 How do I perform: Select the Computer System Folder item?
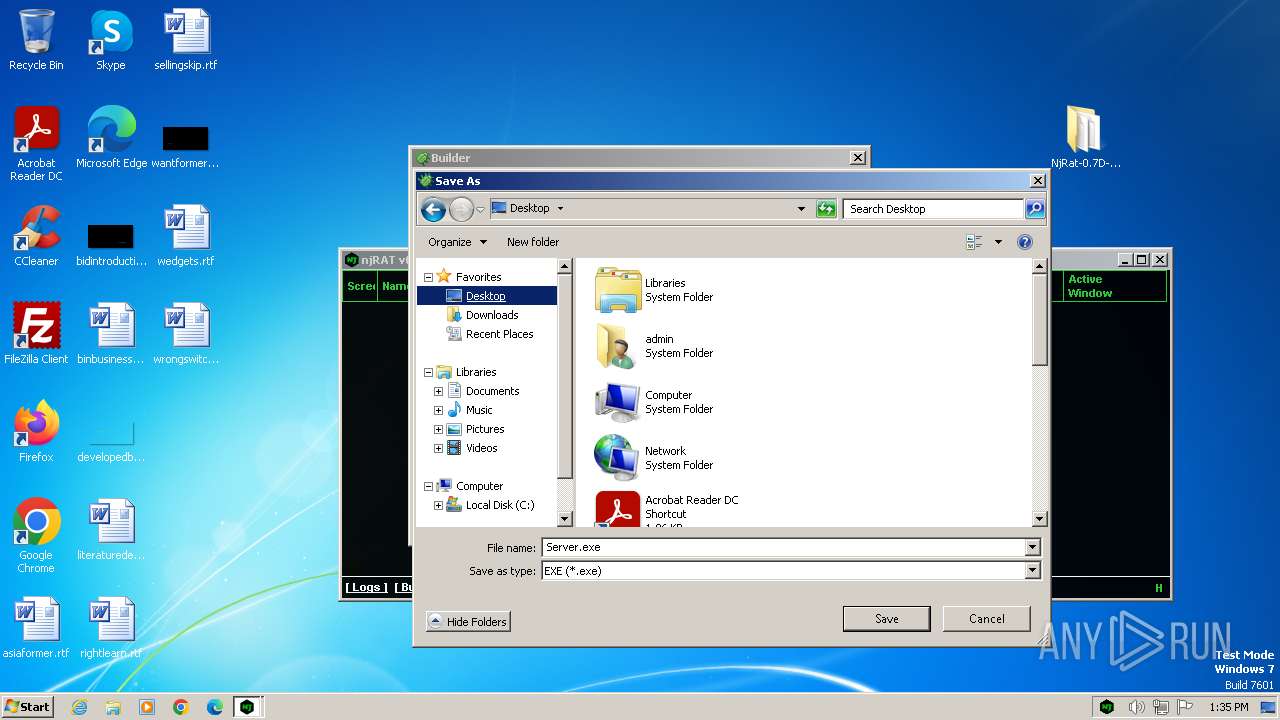655,402
